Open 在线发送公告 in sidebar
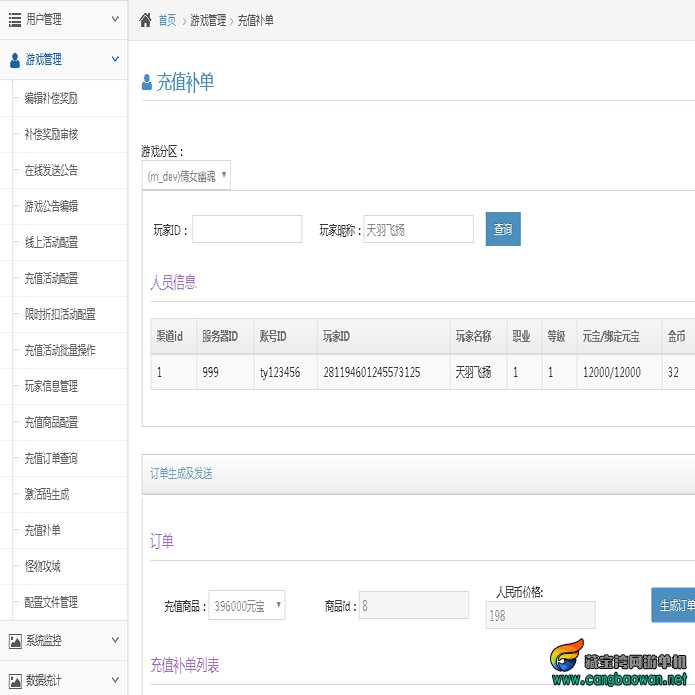This screenshot has width=695, height=695. coord(51,170)
